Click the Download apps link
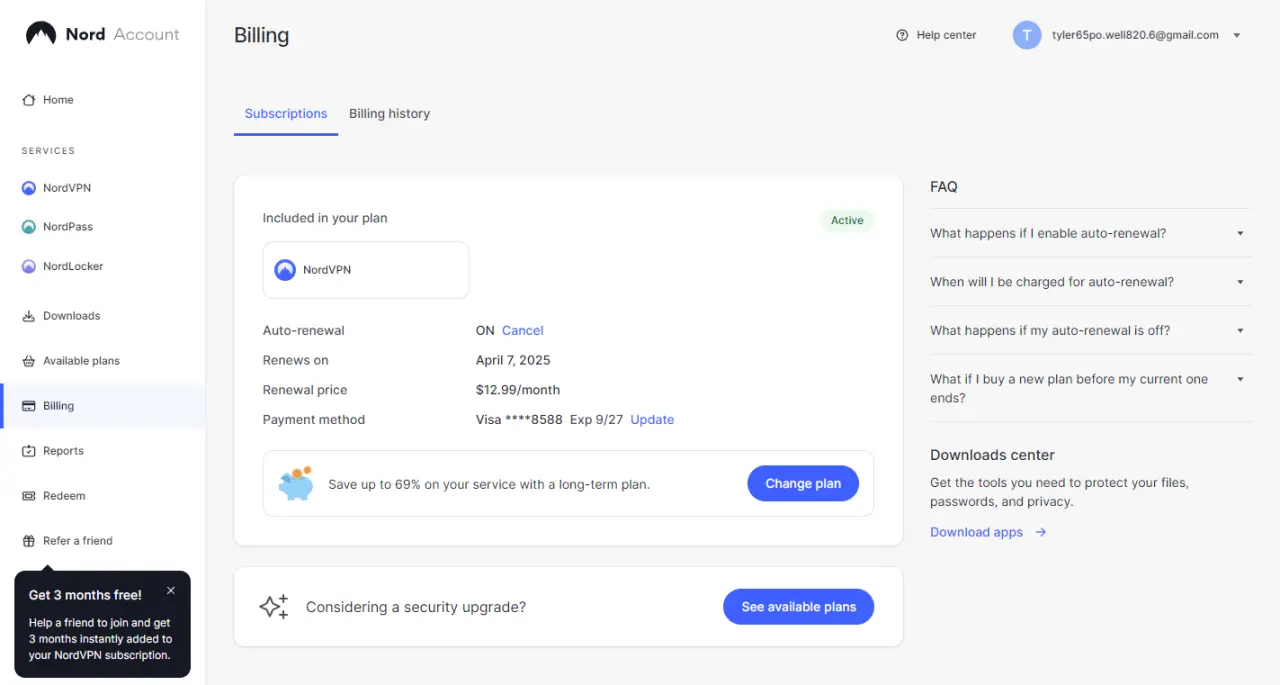1280x685 pixels. [976, 532]
